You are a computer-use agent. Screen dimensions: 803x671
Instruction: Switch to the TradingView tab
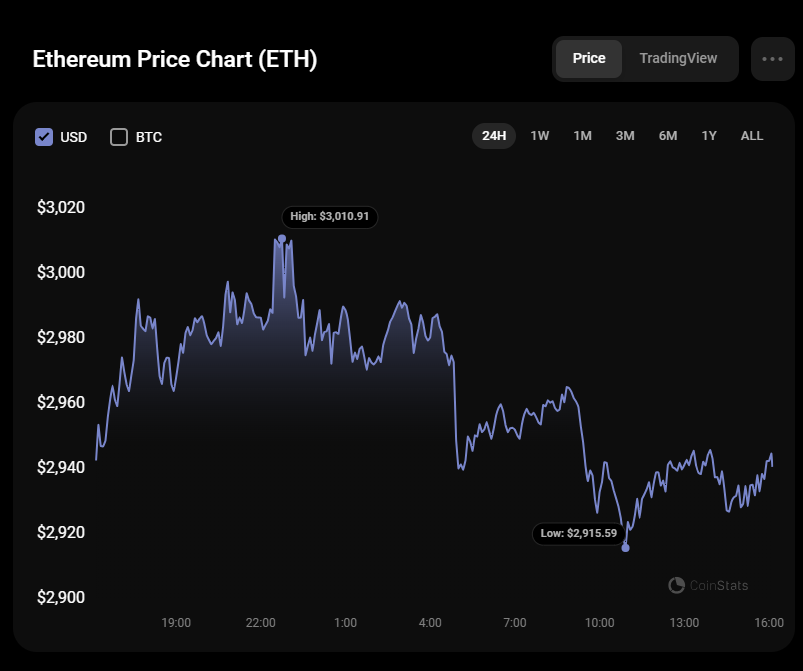(678, 58)
